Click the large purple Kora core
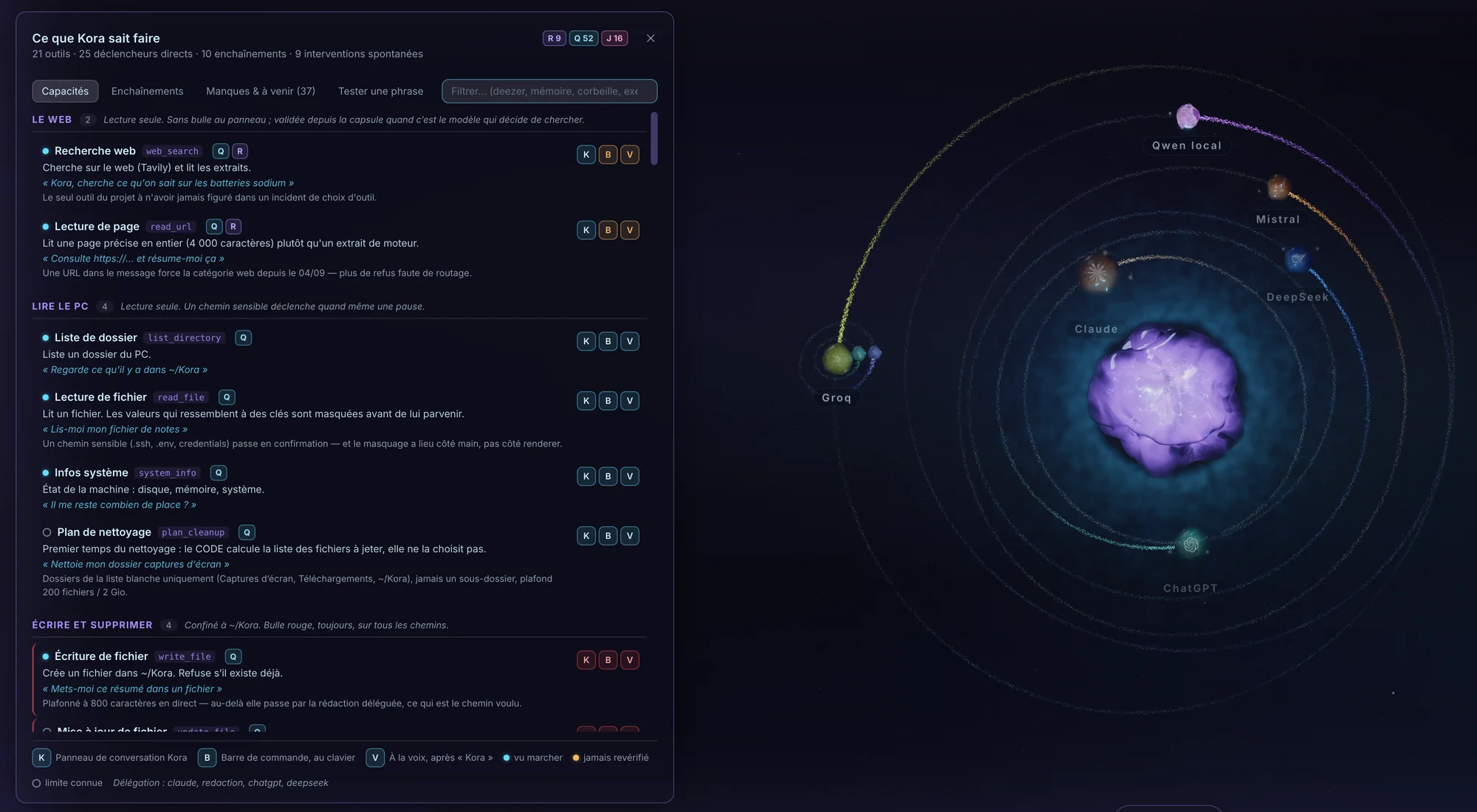The height and width of the screenshot is (812, 1477). (1165, 399)
